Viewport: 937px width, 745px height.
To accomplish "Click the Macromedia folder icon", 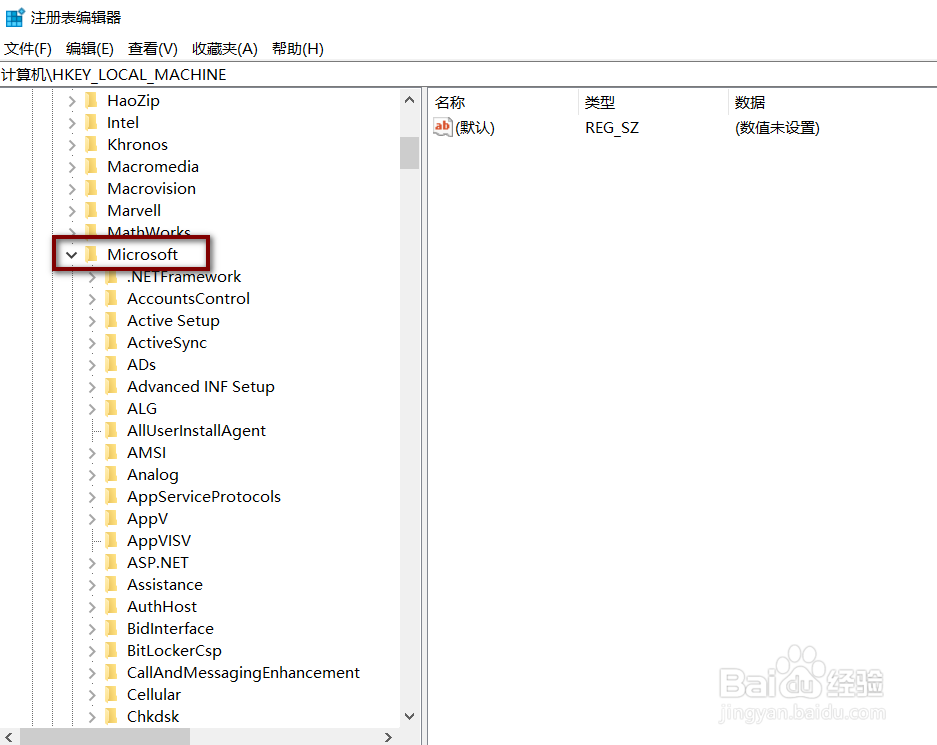I will [x=91, y=167].
